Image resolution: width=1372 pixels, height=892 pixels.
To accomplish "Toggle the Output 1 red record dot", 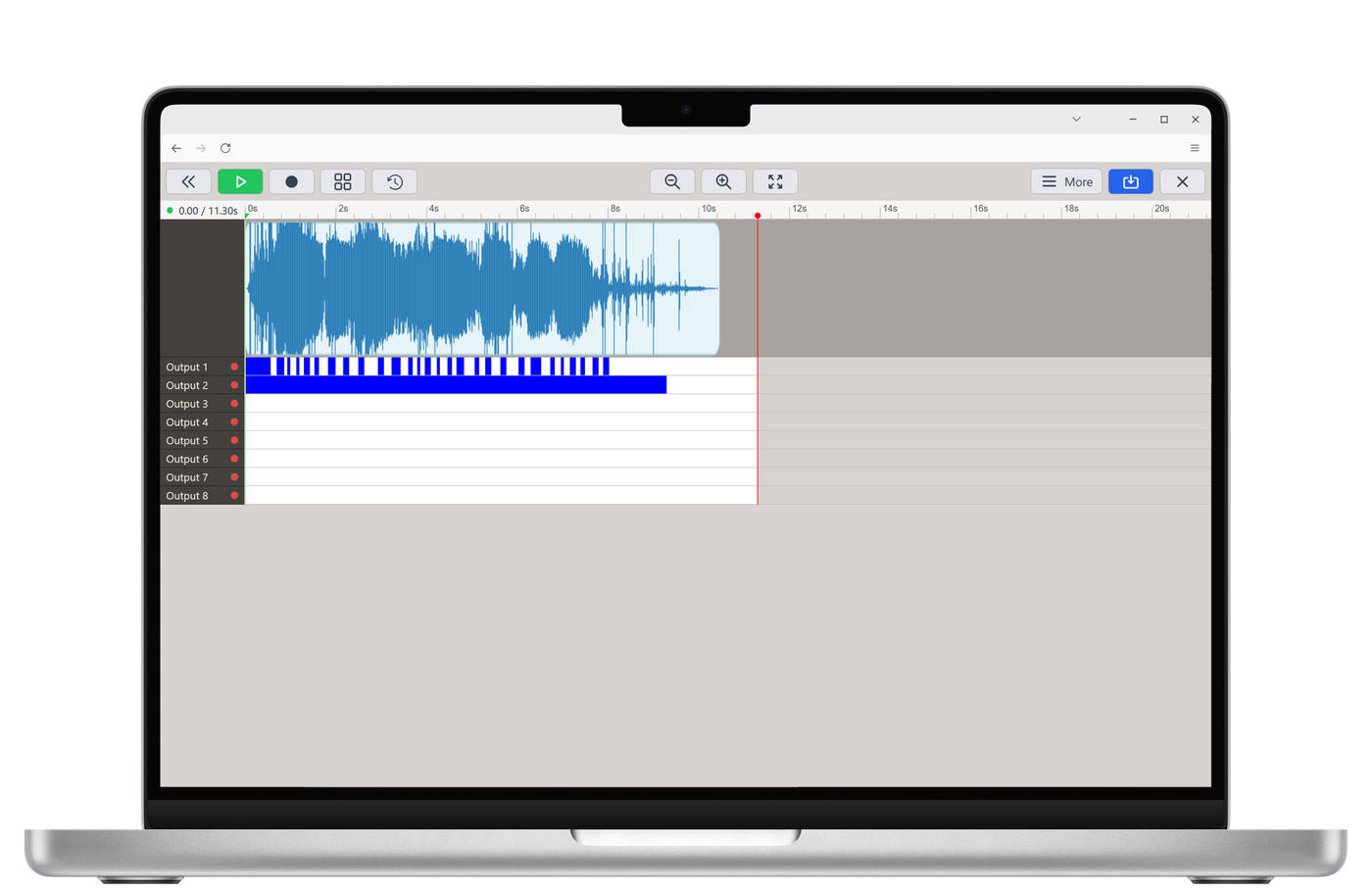I will tap(234, 367).
